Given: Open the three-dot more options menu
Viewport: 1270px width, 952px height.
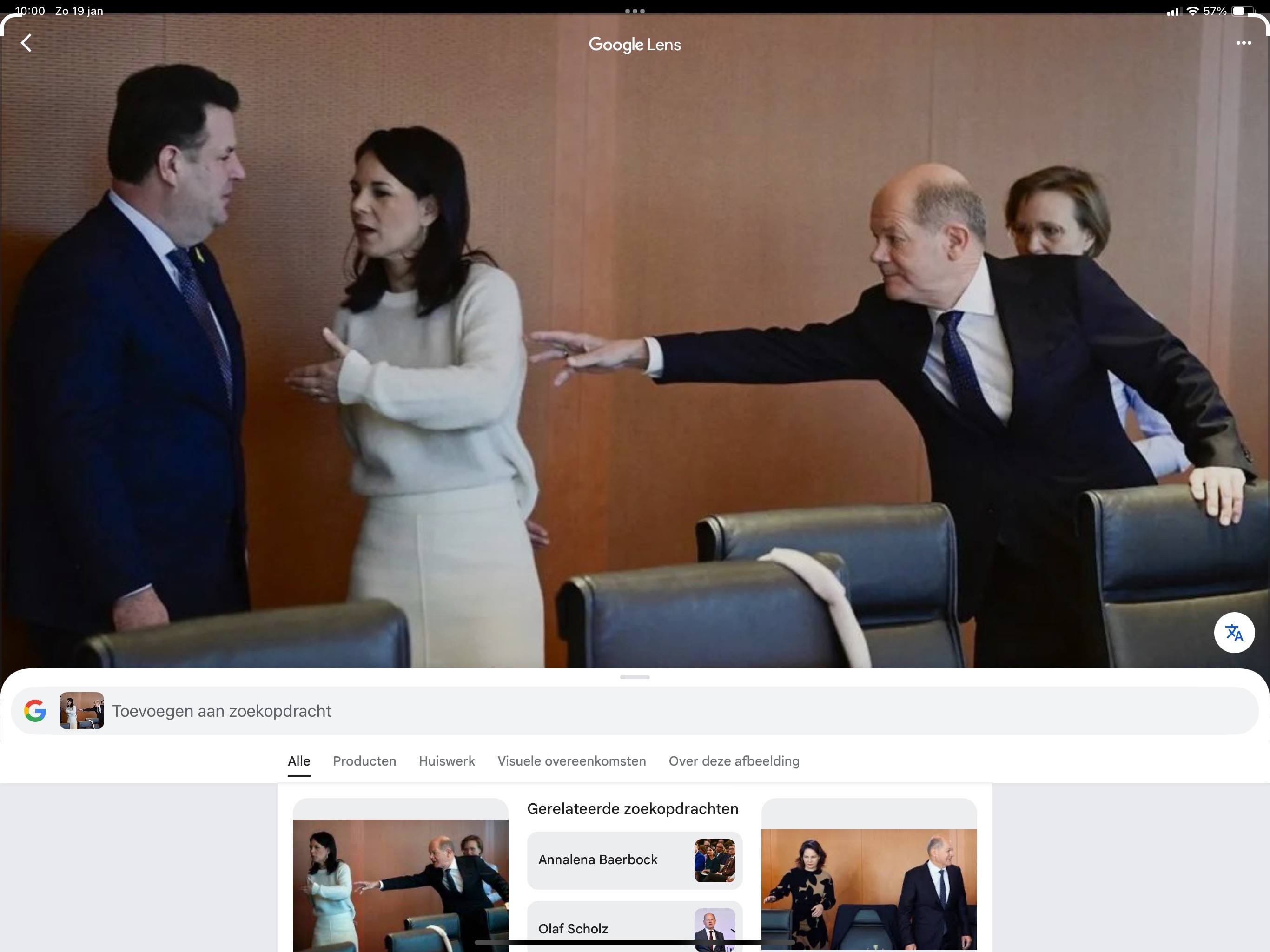Looking at the screenshot, I should coord(1243,43).
